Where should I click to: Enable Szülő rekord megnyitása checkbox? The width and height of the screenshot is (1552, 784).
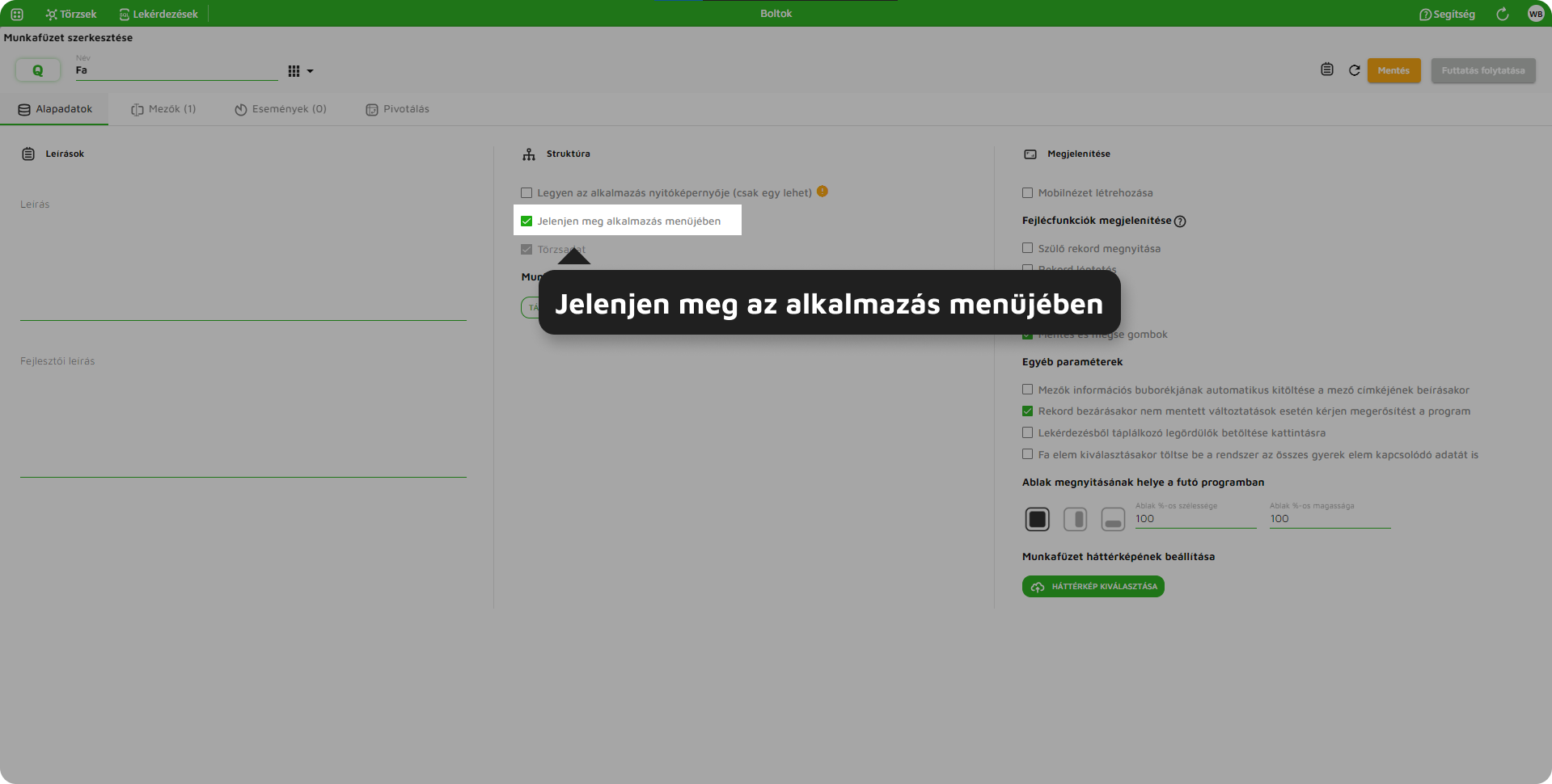click(1028, 248)
